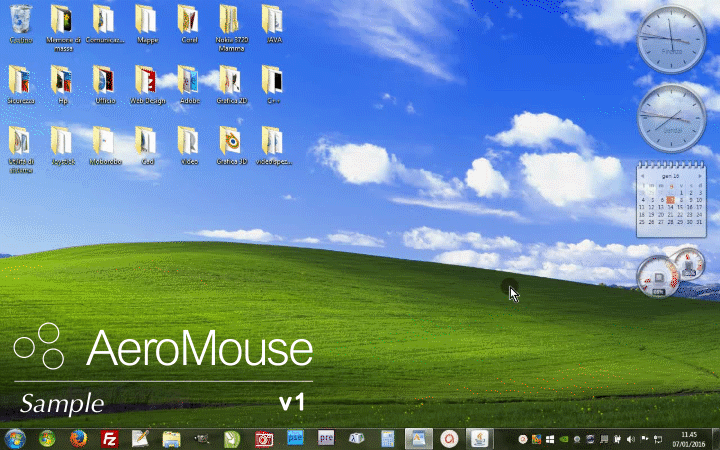Open the Windows Start menu orb

[x=15, y=439]
